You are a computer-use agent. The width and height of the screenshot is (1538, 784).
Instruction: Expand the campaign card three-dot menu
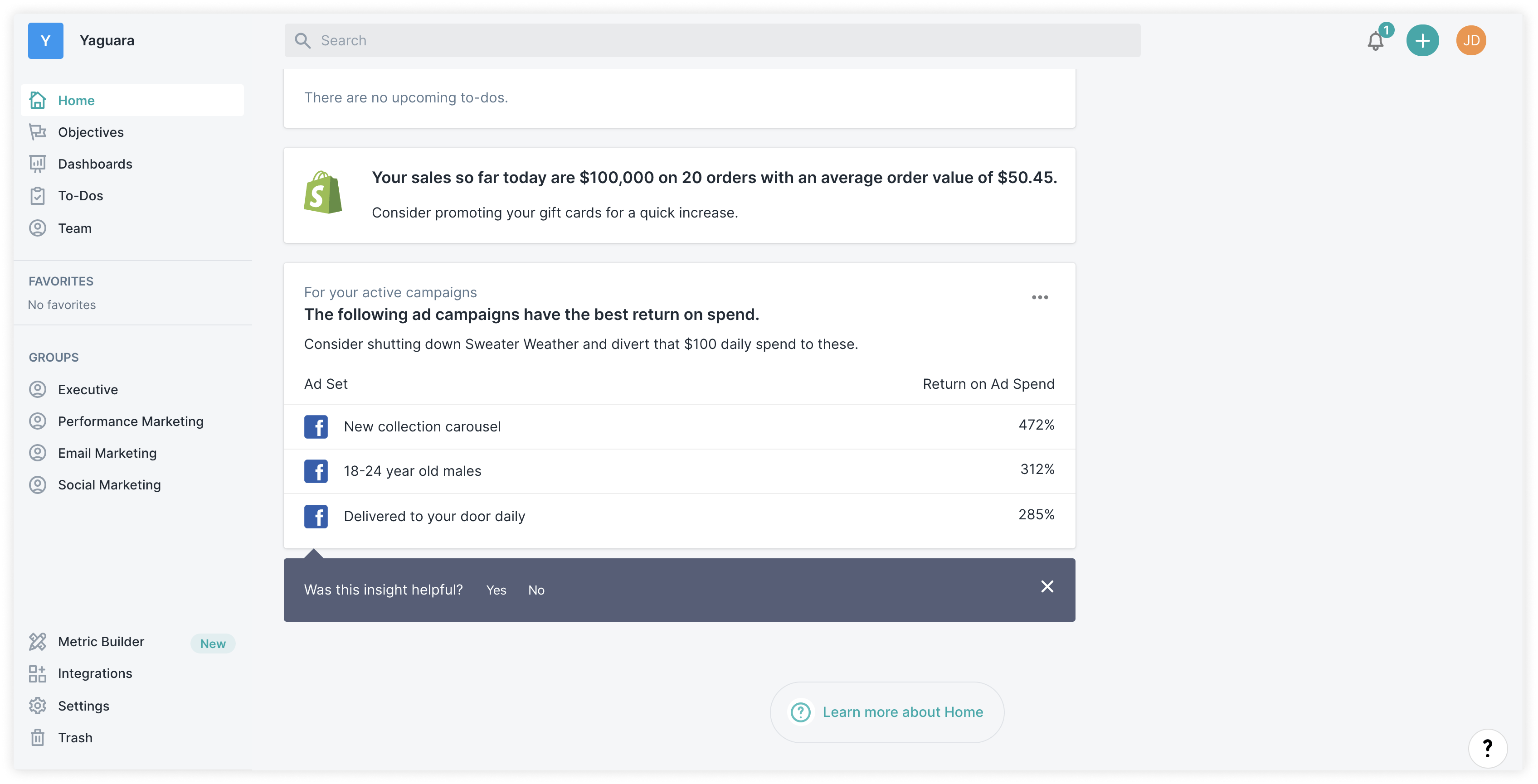(x=1040, y=297)
